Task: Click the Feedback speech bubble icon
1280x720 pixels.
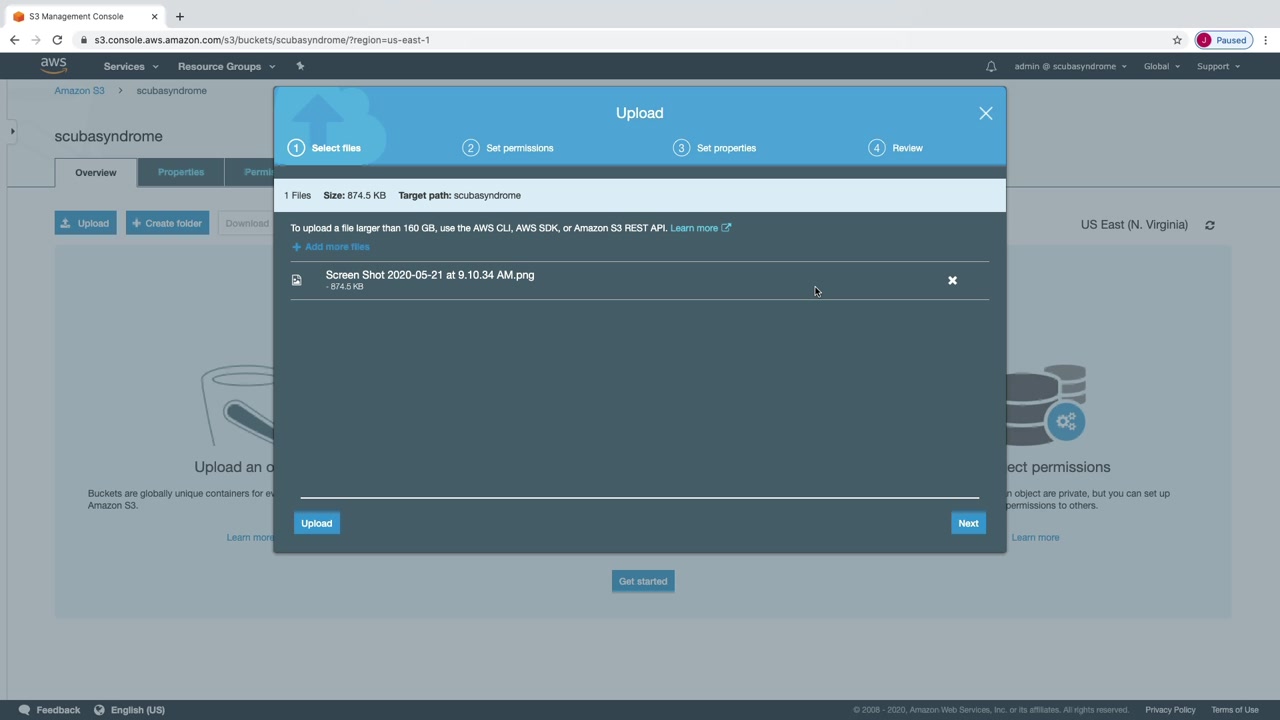Action: [24, 710]
